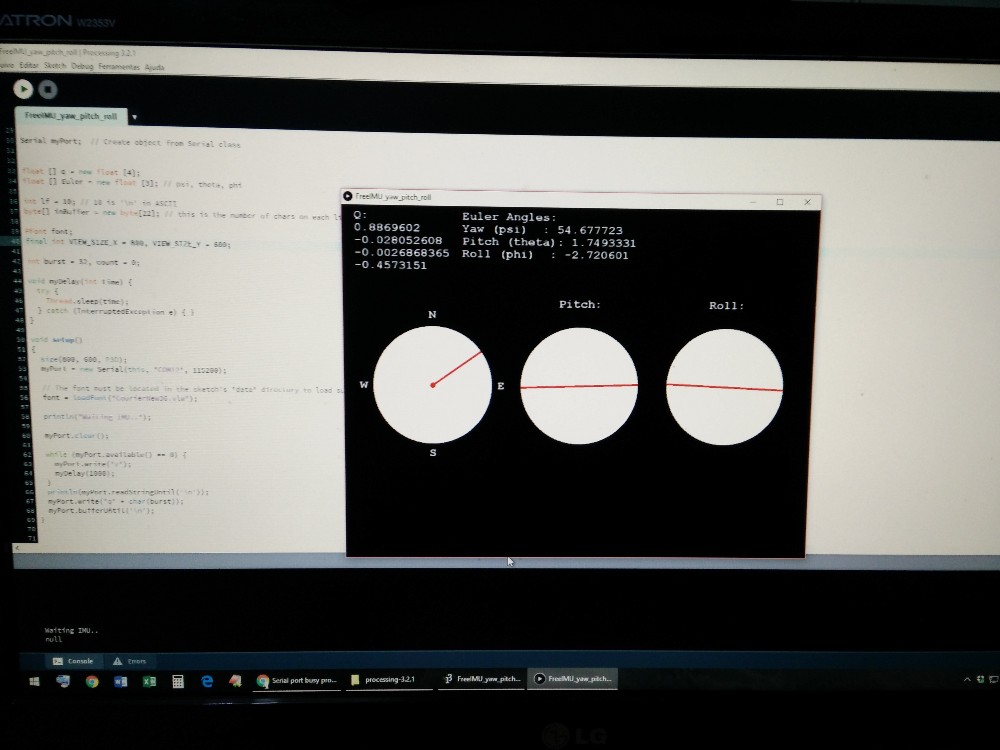This screenshot has width=1000, height=750.
Task: Click the 'void setup()' code line
Action: 57,340
